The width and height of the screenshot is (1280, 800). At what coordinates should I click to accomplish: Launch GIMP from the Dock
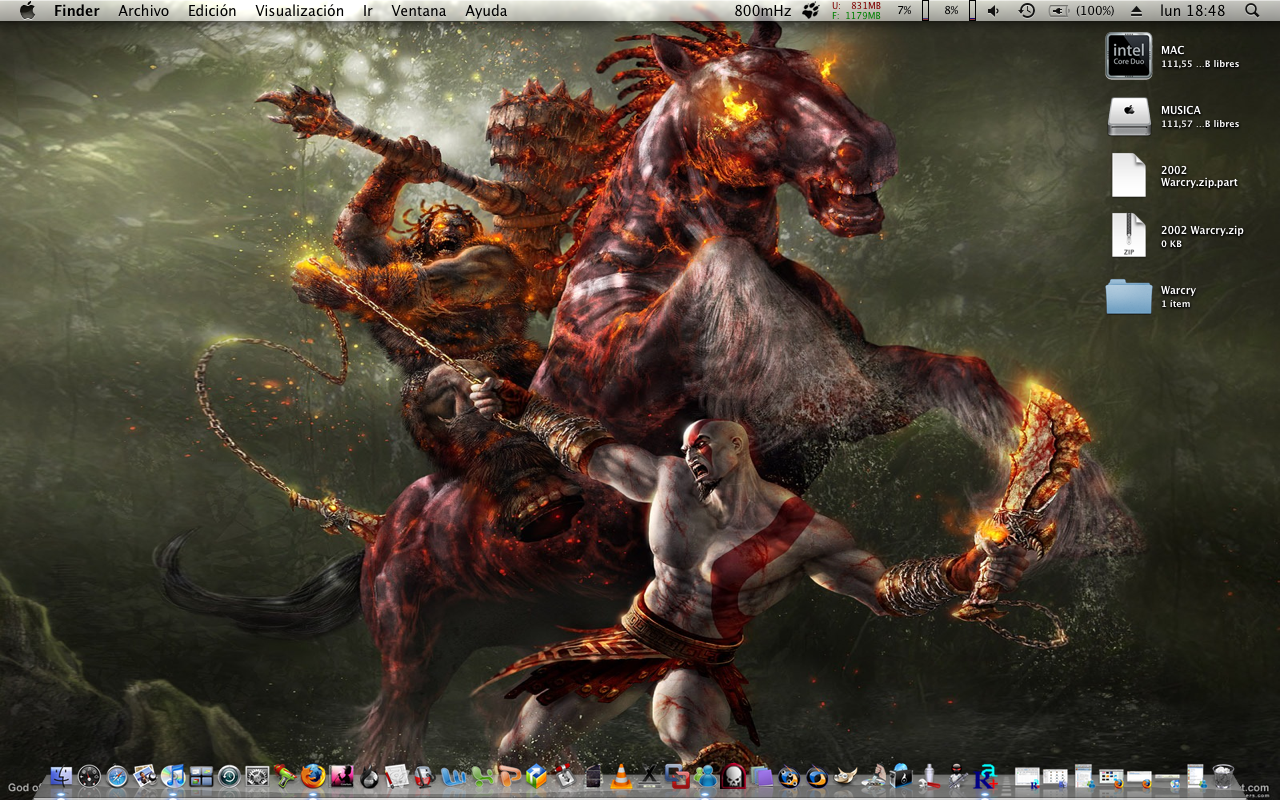pyautogui.click(x=845, y=776)
